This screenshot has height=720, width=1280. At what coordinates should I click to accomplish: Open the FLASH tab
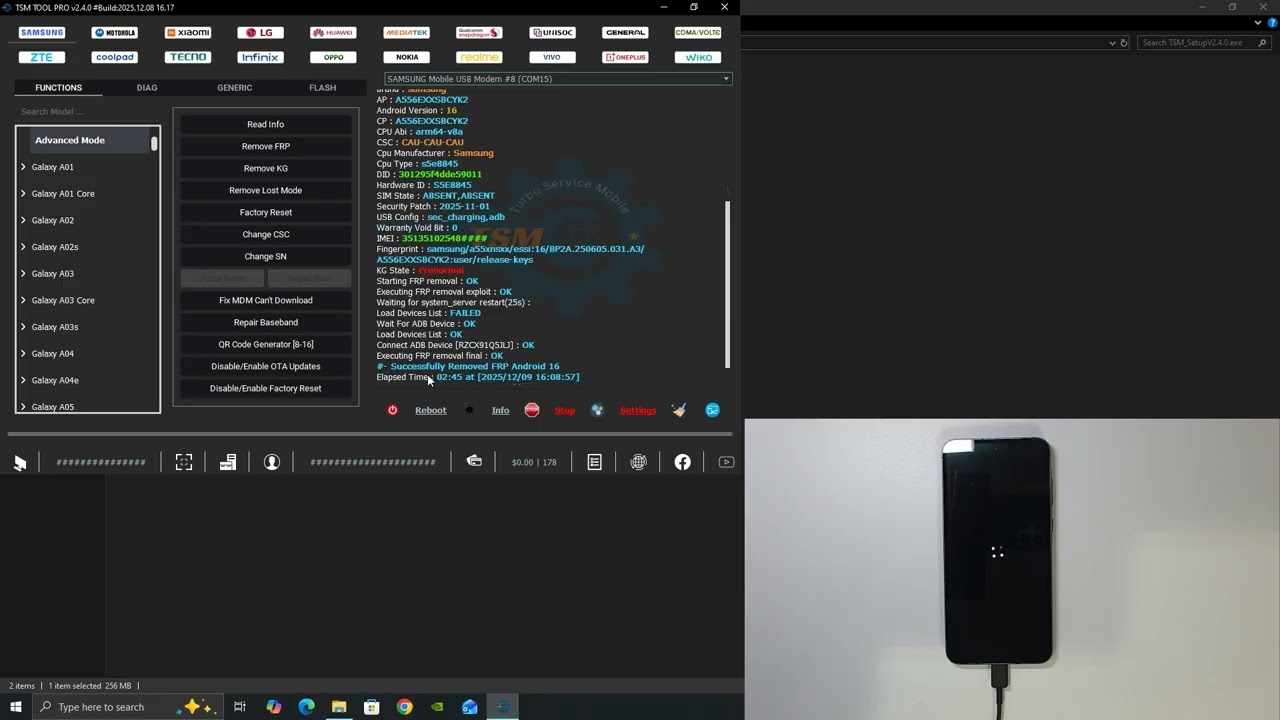(323, 88)
